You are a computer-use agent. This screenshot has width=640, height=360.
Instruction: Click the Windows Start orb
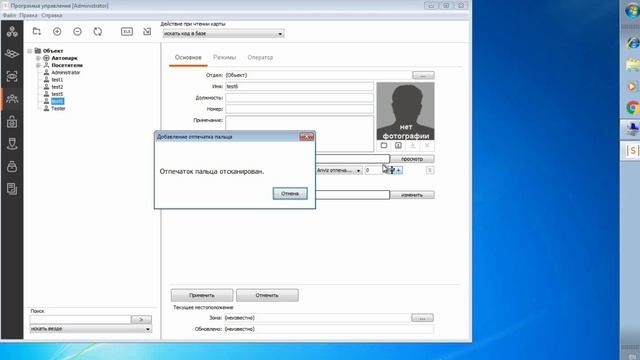tap(632, 11)
